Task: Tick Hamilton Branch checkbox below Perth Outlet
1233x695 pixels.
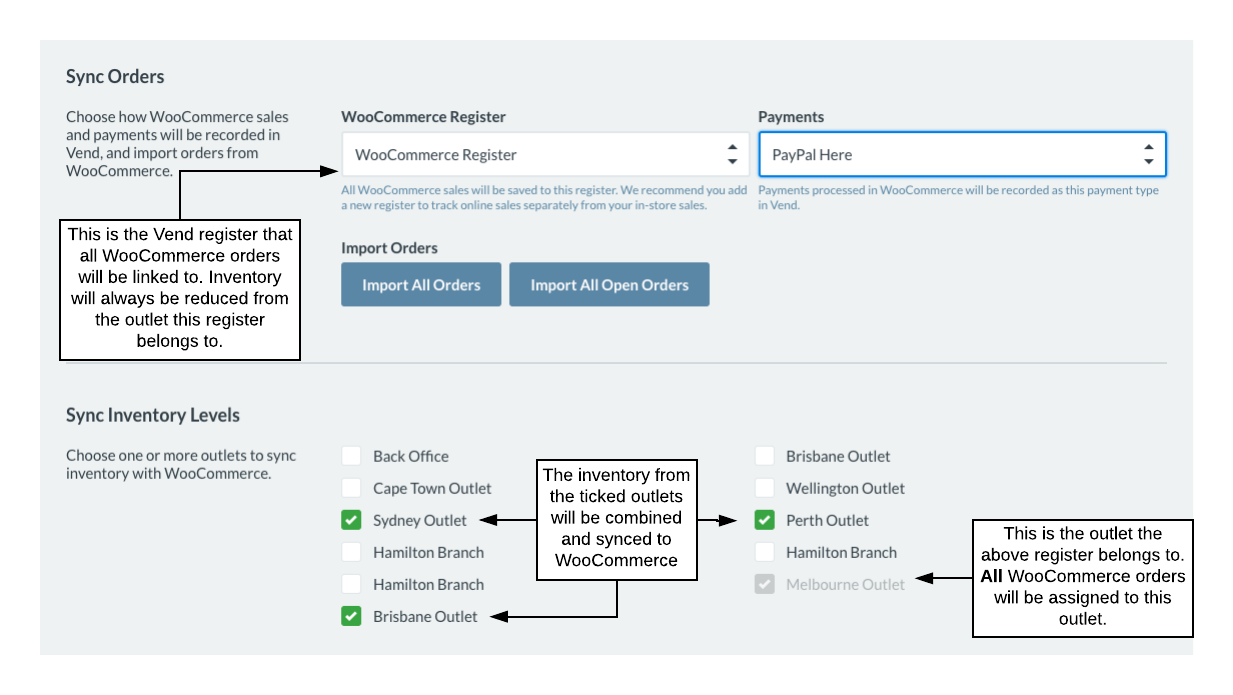Action: click(764, 552)
